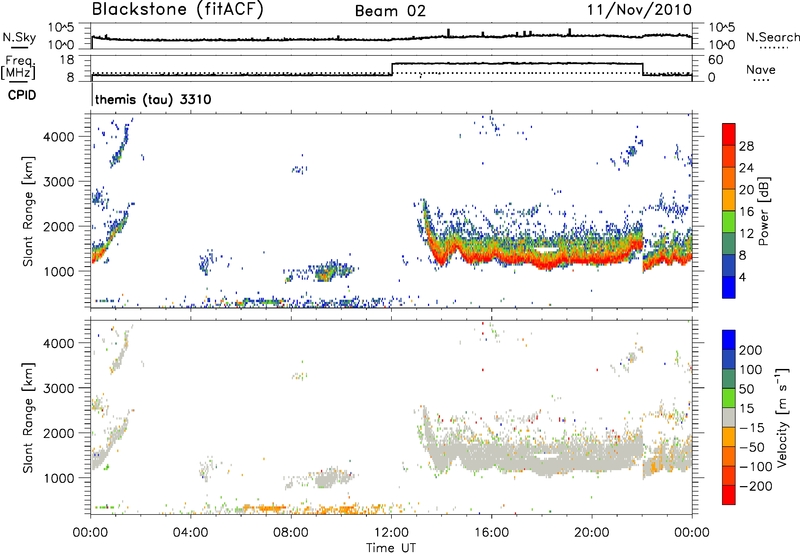This screenshot has width=800, height=554.
Task: Click the "-100" label on velocity scale
Action: 755,466
